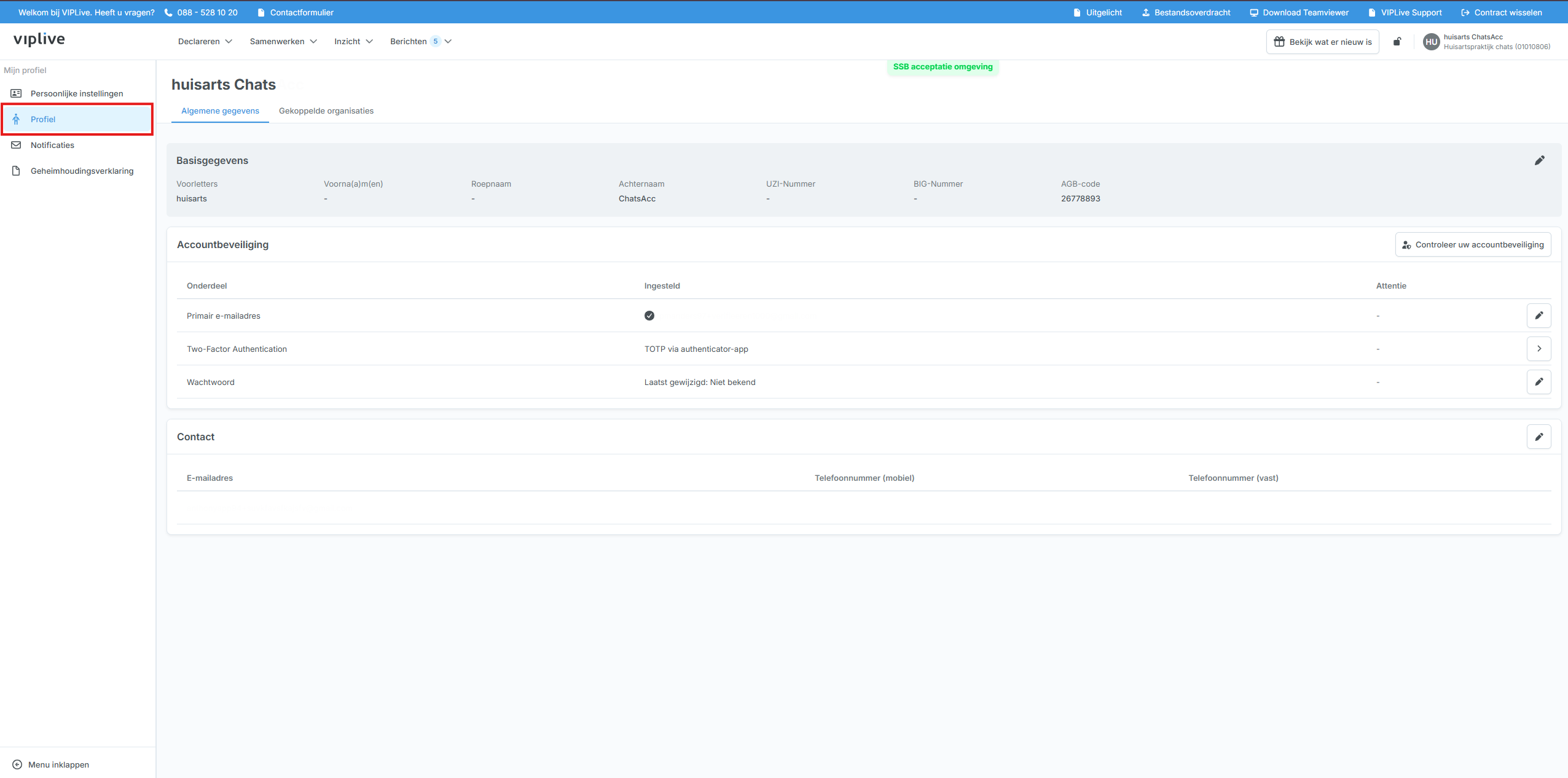Open the Uitgelicht link
This screenshot has width=1568, height=778.
click(1098, 12)
